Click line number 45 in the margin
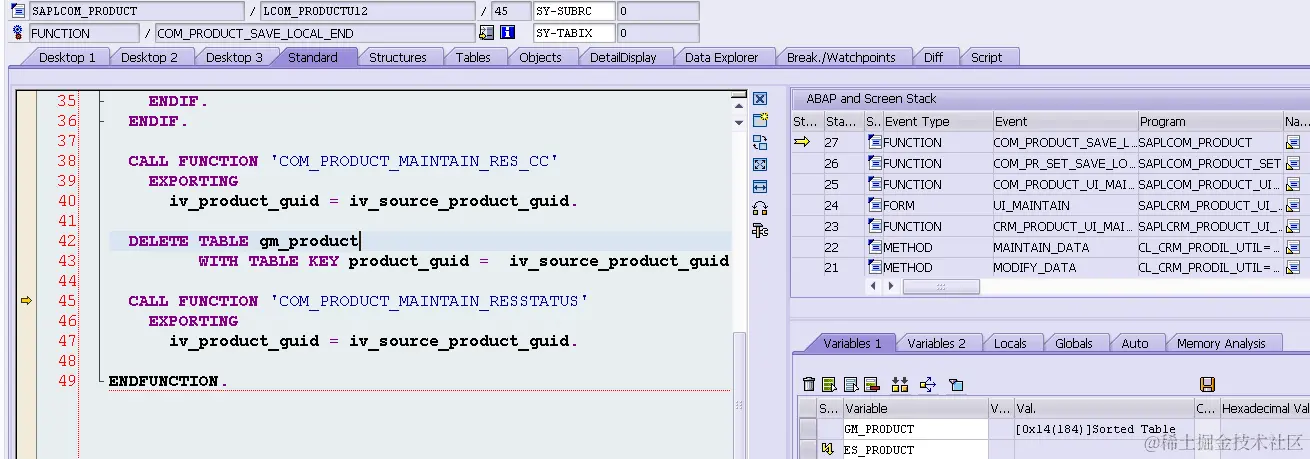This screenshot has width=1310, height=459. (x=66, y=301)
